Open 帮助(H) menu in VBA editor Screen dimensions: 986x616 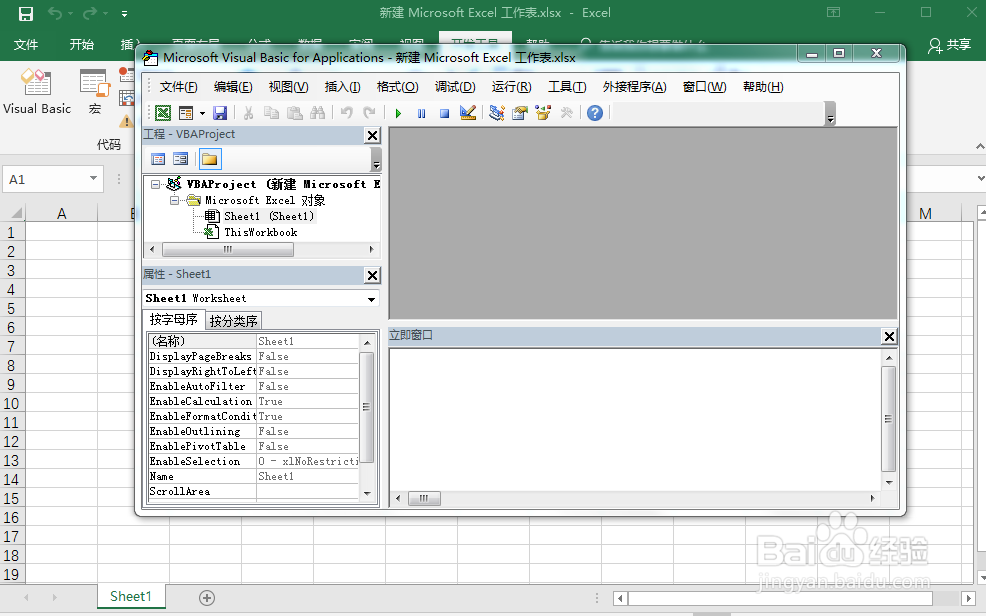(x=763, y=87)
